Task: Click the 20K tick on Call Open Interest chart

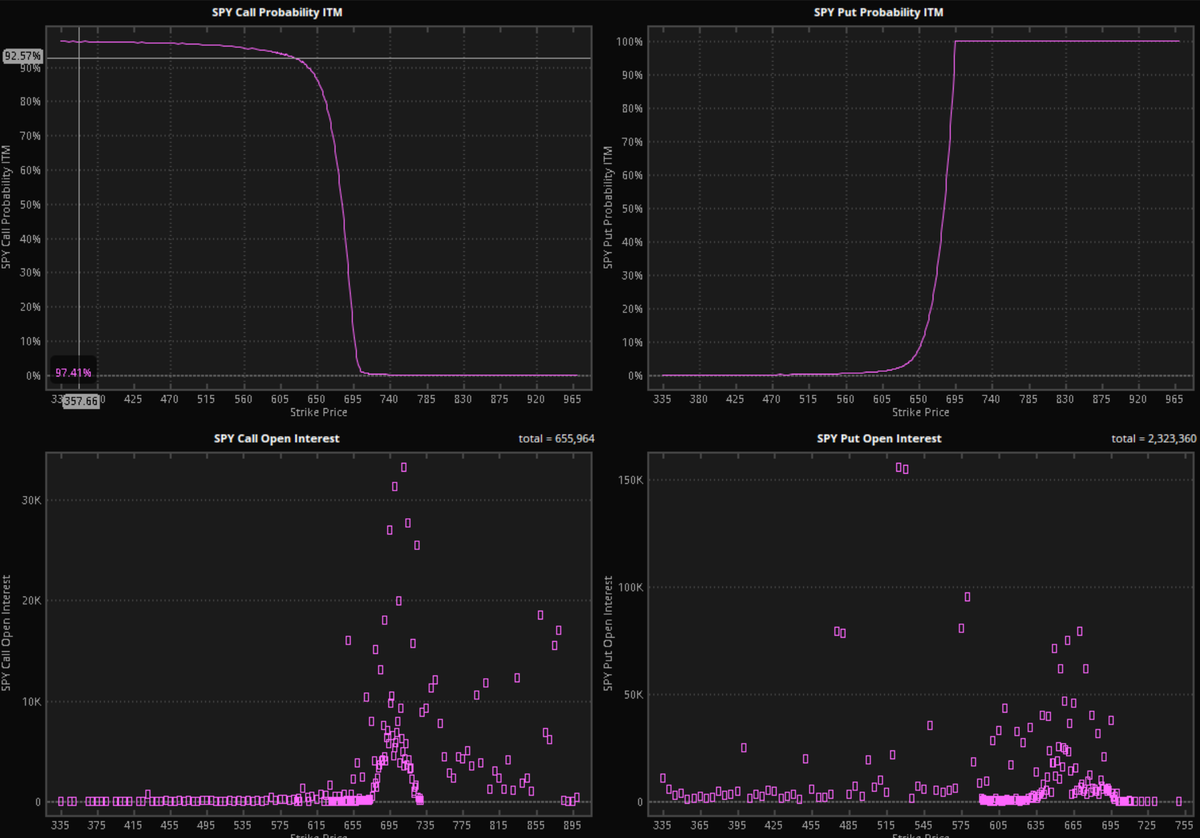Action: 30,601
